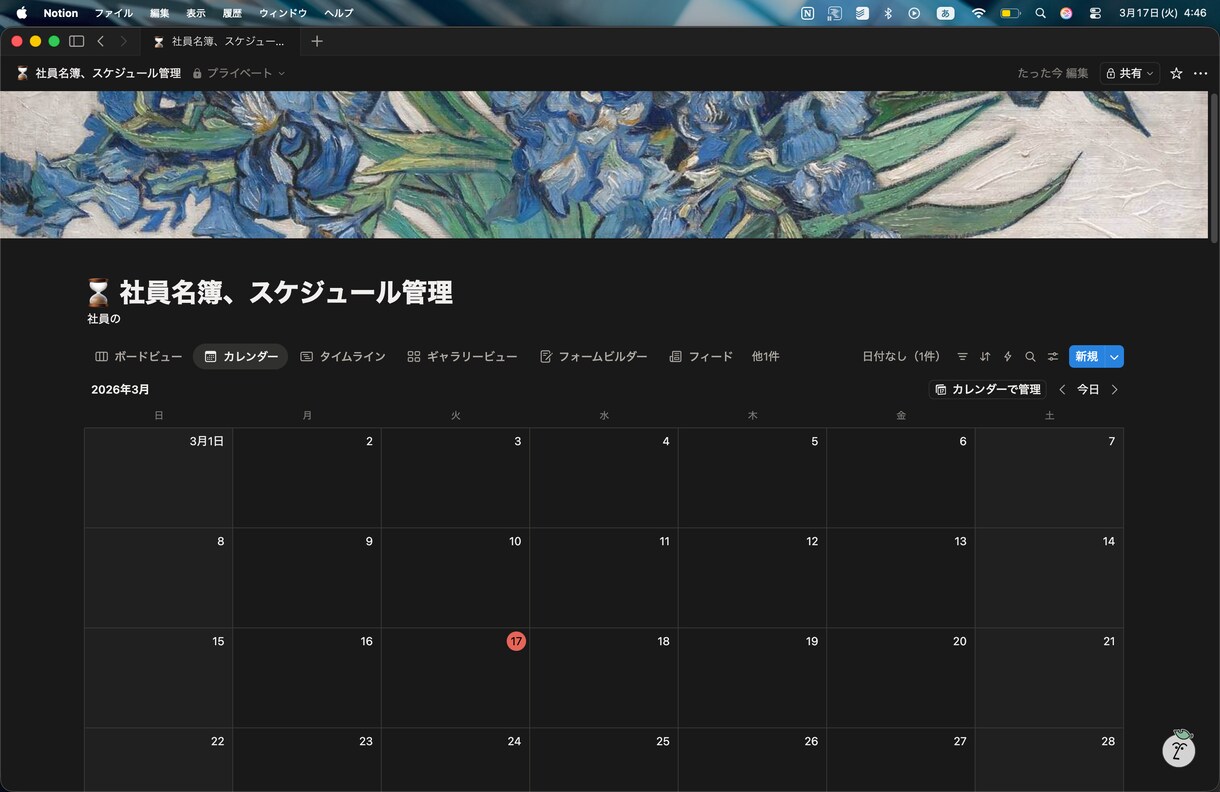Select the calendar cell for day 10
Viewport: 1220px width, 792px height.
pyautogui.click(x=455, y=577)
